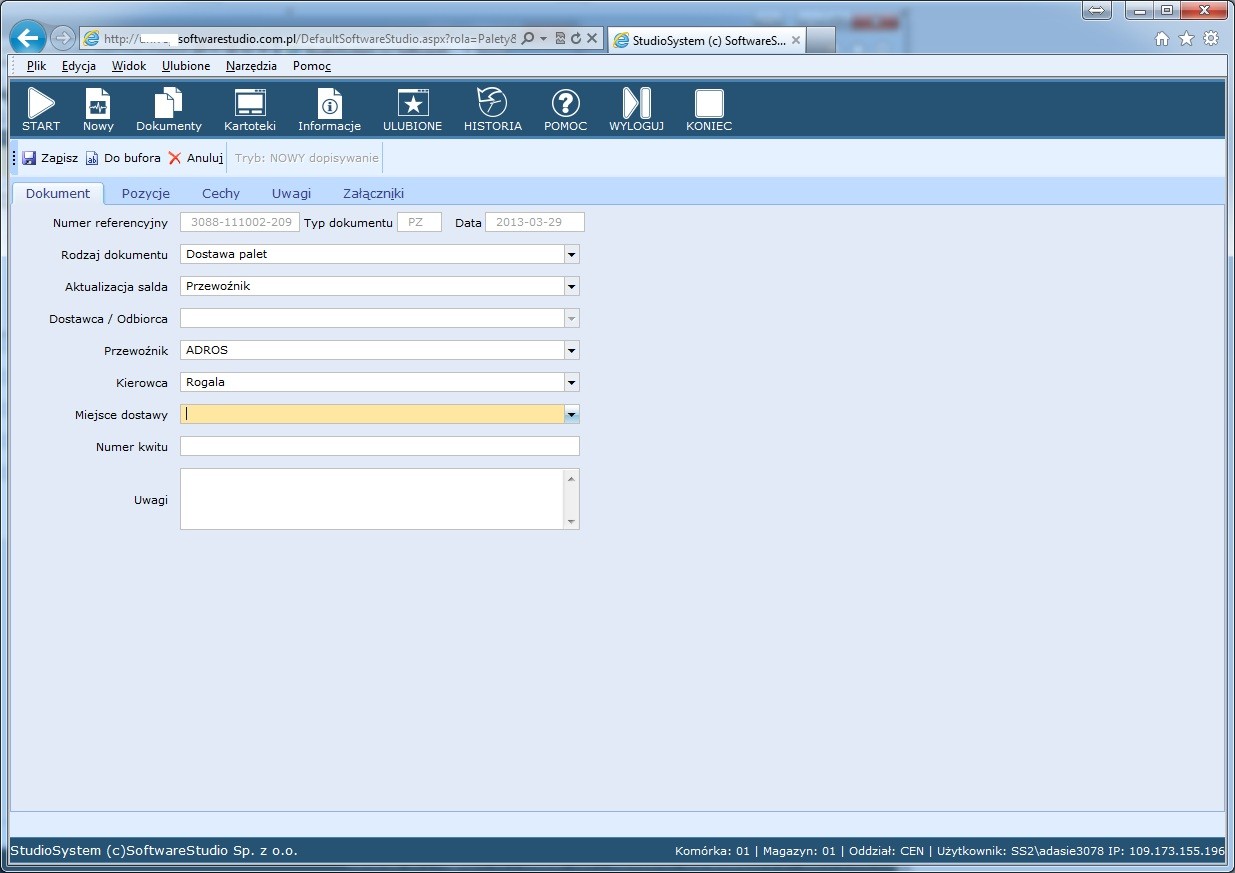Open the Edycja menu
Screen dimensions: 1235x873
pos(79,66)
